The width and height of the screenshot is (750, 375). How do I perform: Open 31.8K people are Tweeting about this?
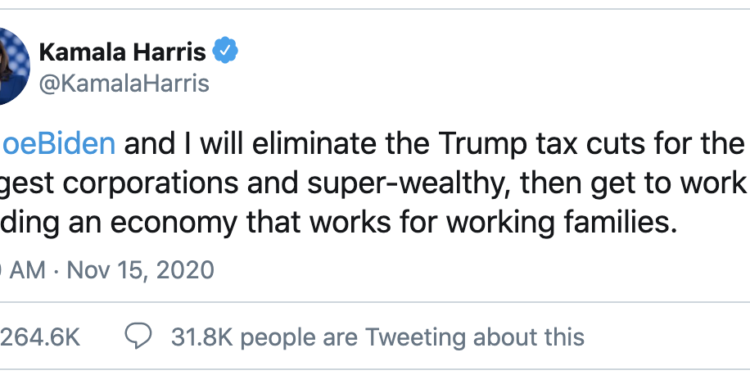click(378, 337)
